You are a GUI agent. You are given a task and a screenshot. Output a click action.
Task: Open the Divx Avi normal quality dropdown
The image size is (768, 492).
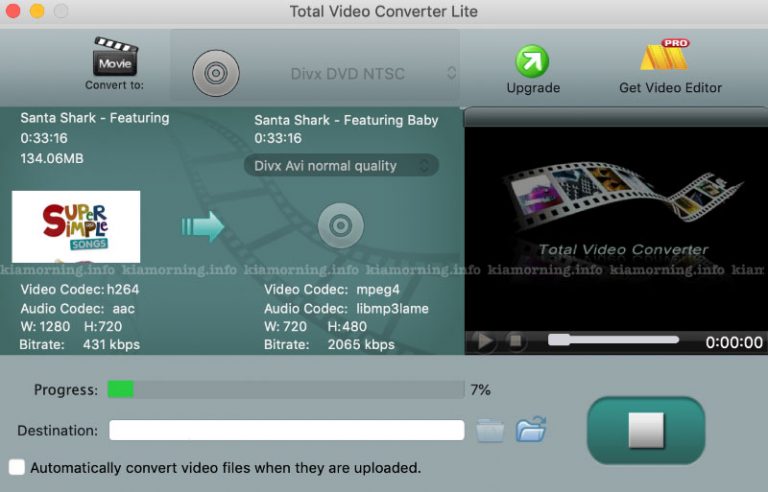click(341, 166)
